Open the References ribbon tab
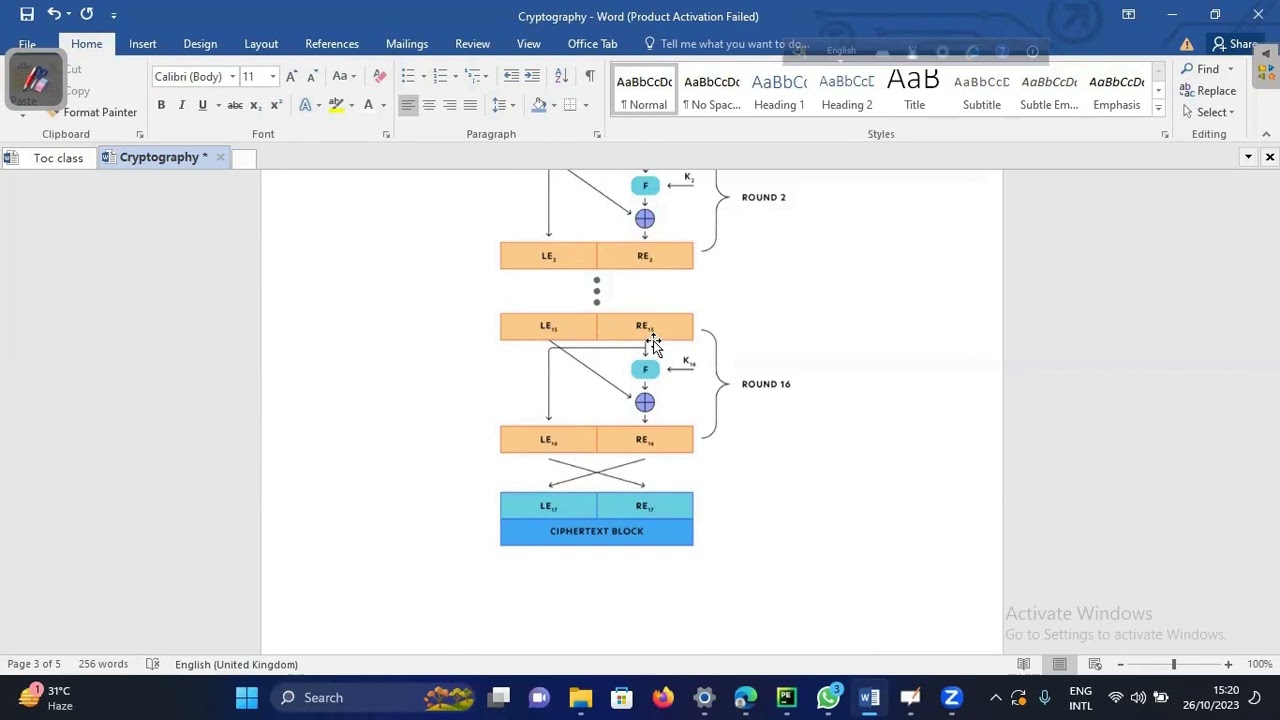The width and height of the screenshot is (1280, 720). pyautogui.click(x=331, y=44)
